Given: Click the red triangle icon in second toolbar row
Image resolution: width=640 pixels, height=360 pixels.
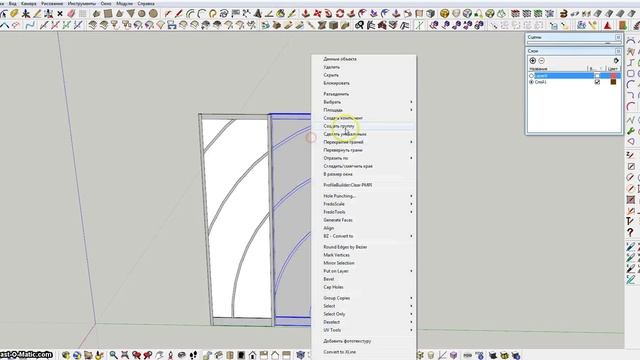Looking at the screenshot, I should (x=608, y=25).
